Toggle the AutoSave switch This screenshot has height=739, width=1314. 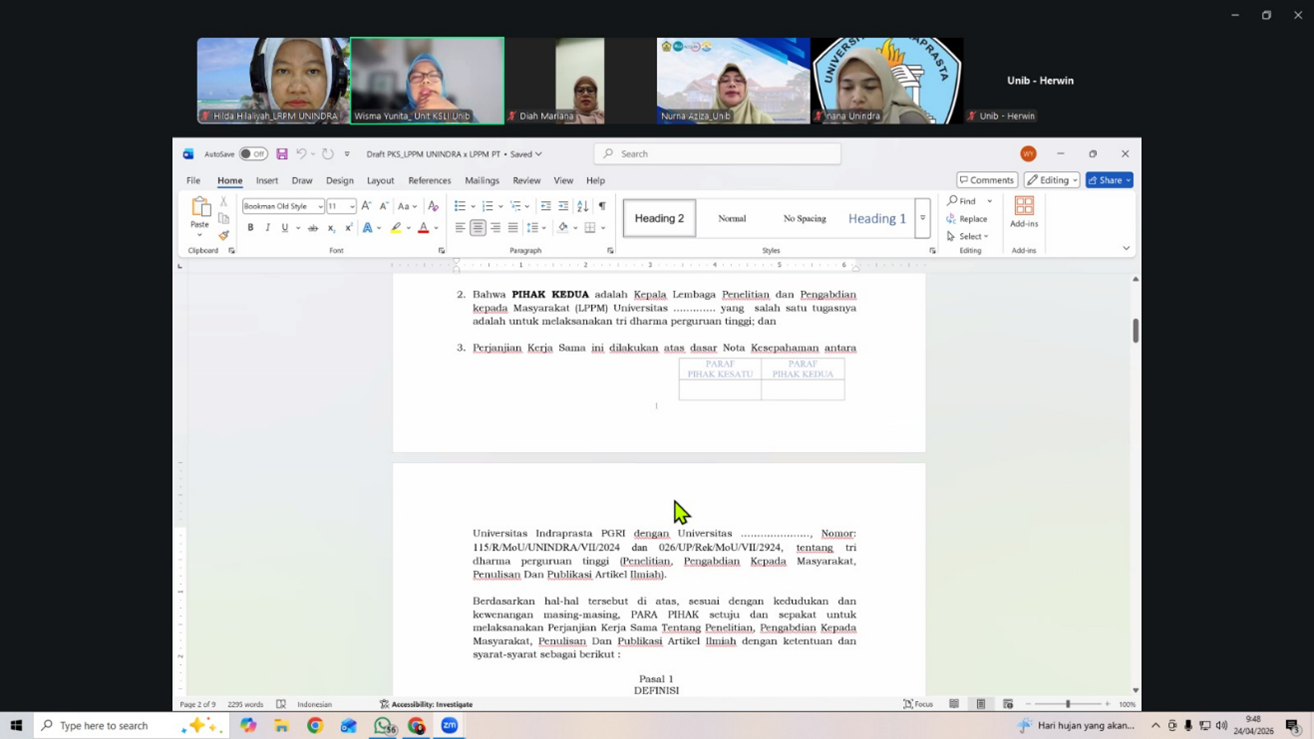[253, 154]
